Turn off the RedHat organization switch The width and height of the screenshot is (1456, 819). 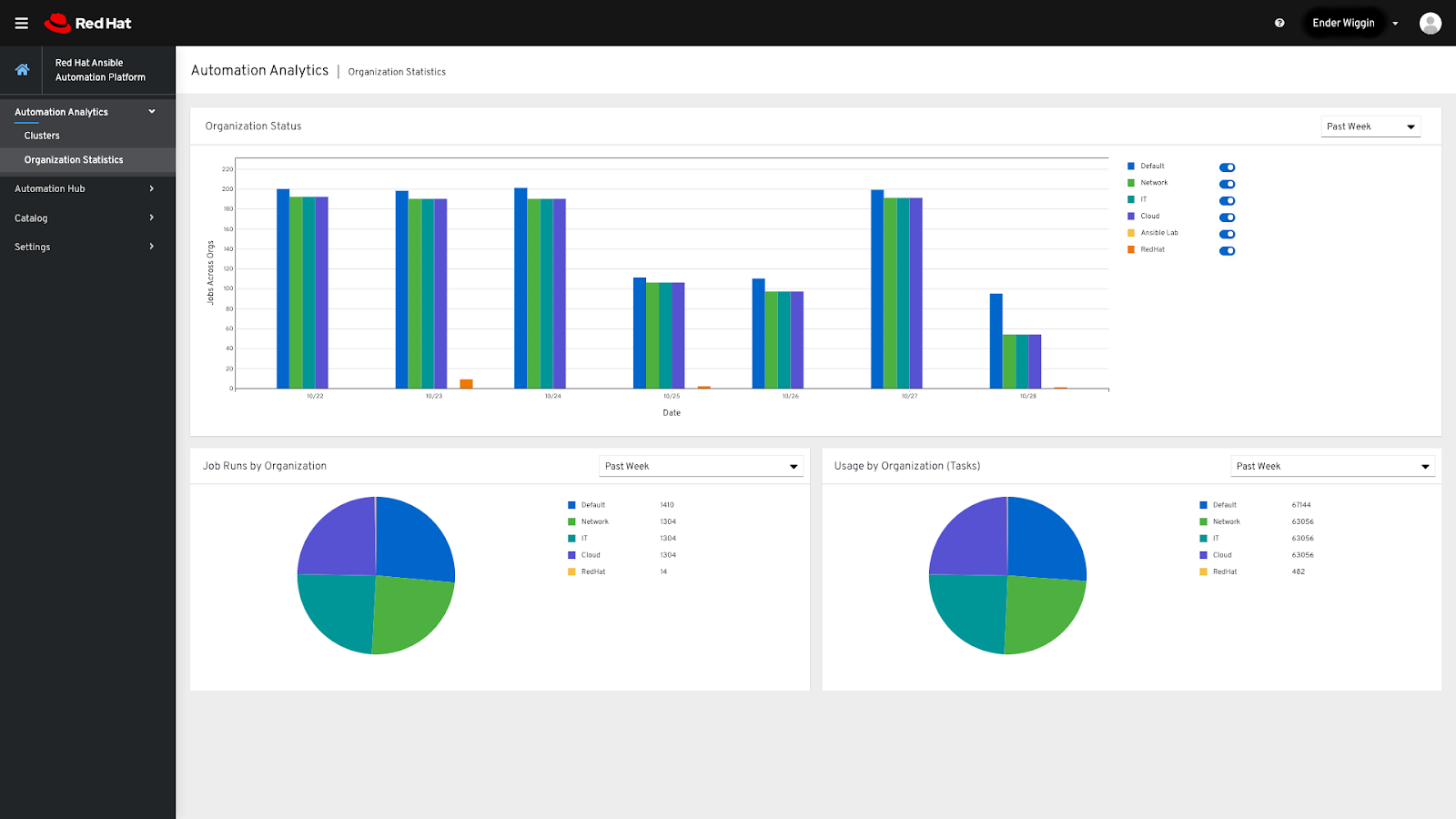click(x=1227, y=251)
